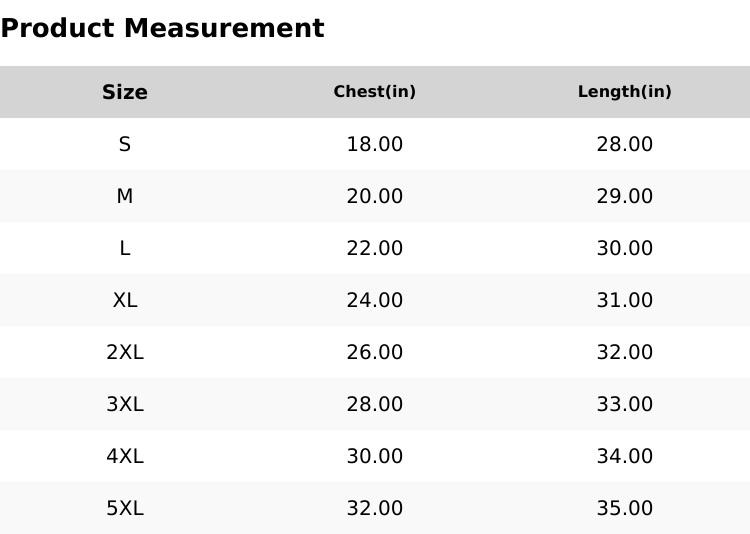Click the Length(in) column header

click(625, 92)
